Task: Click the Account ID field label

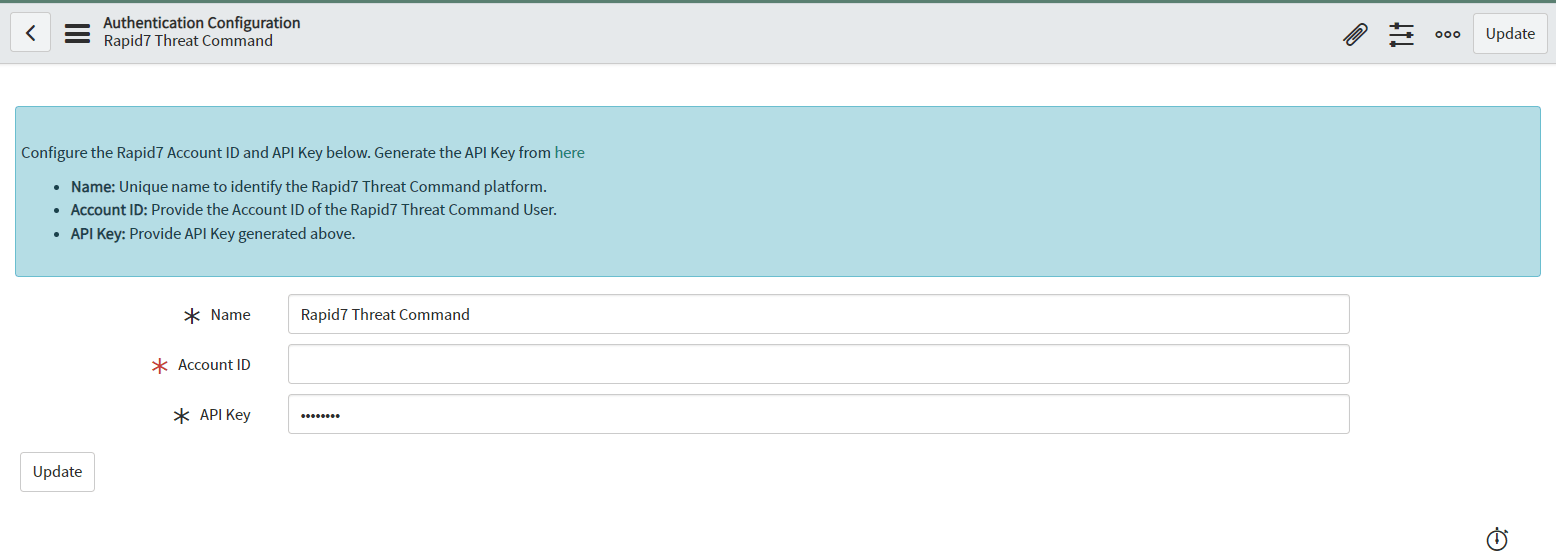Action: [214, 365]
